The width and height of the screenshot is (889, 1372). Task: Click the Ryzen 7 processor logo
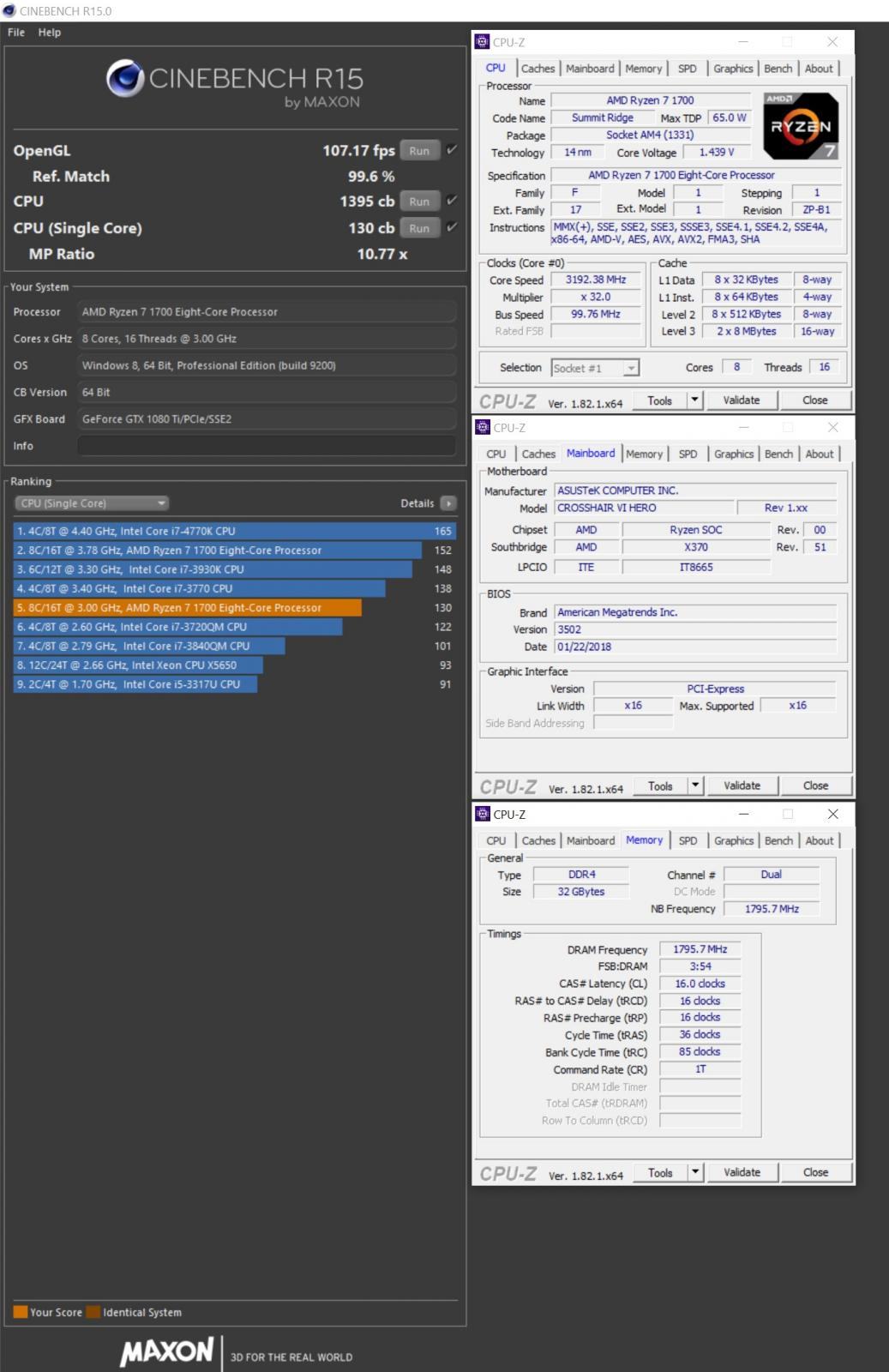(801, 125)
